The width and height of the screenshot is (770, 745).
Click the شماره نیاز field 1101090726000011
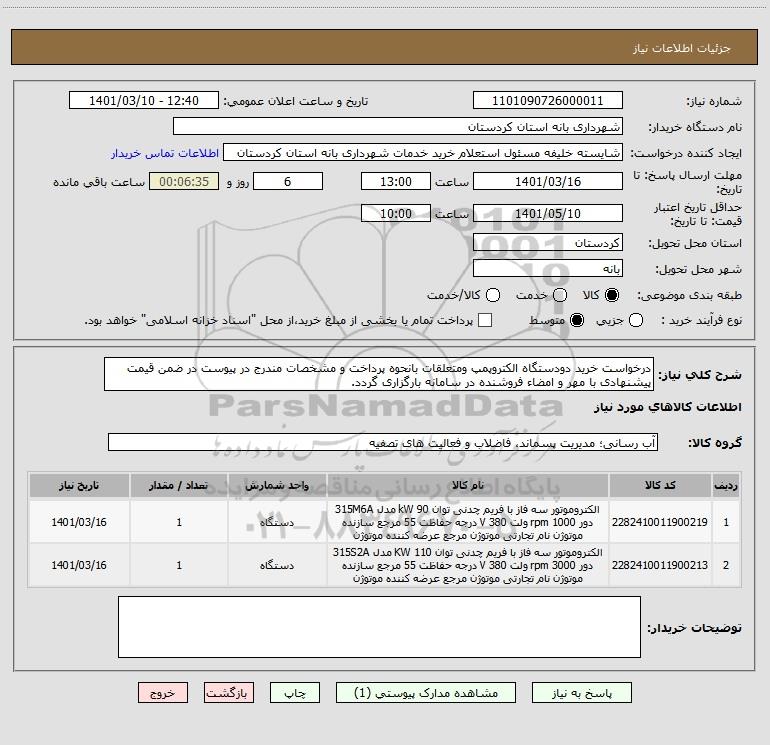tap(548, 101)
